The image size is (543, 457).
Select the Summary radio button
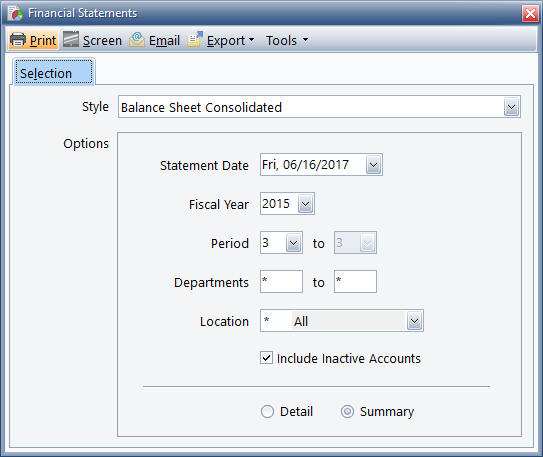coord(347,412)
